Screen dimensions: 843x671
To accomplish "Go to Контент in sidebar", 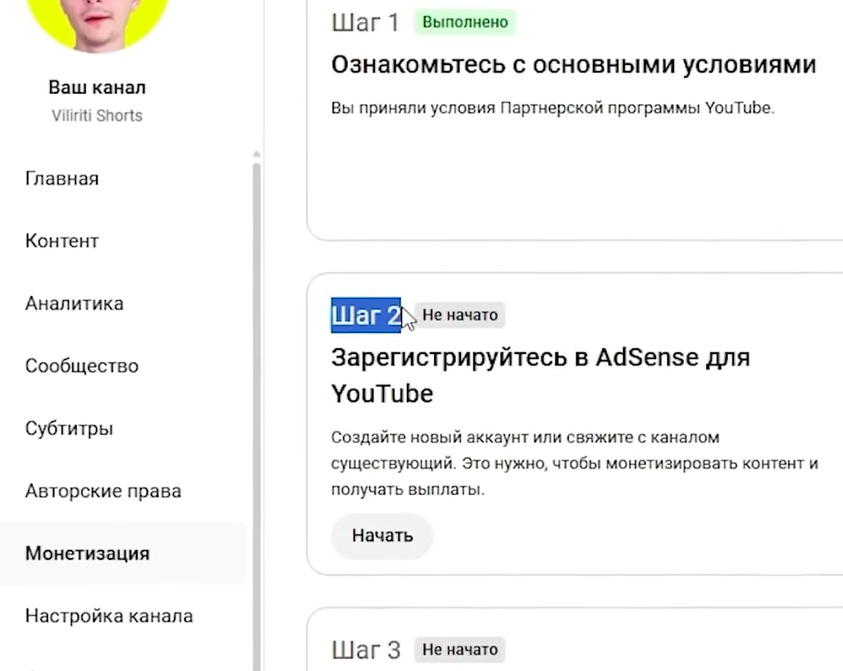I will [62, 241].
